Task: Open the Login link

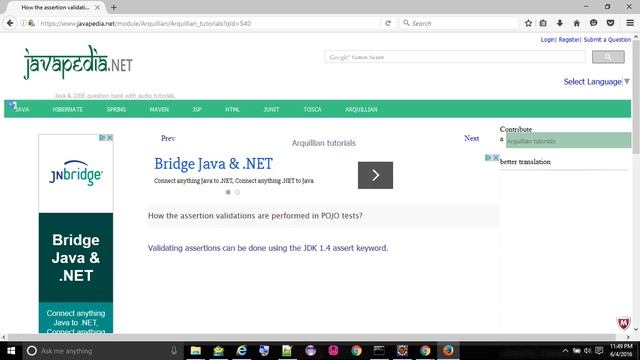Action: tap(547, 40)
